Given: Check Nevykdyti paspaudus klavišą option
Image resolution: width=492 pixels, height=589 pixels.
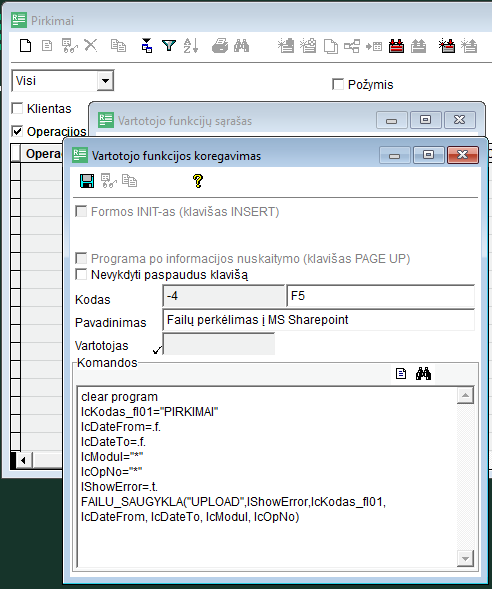Looking at the screenshot, I should [81, 274].
